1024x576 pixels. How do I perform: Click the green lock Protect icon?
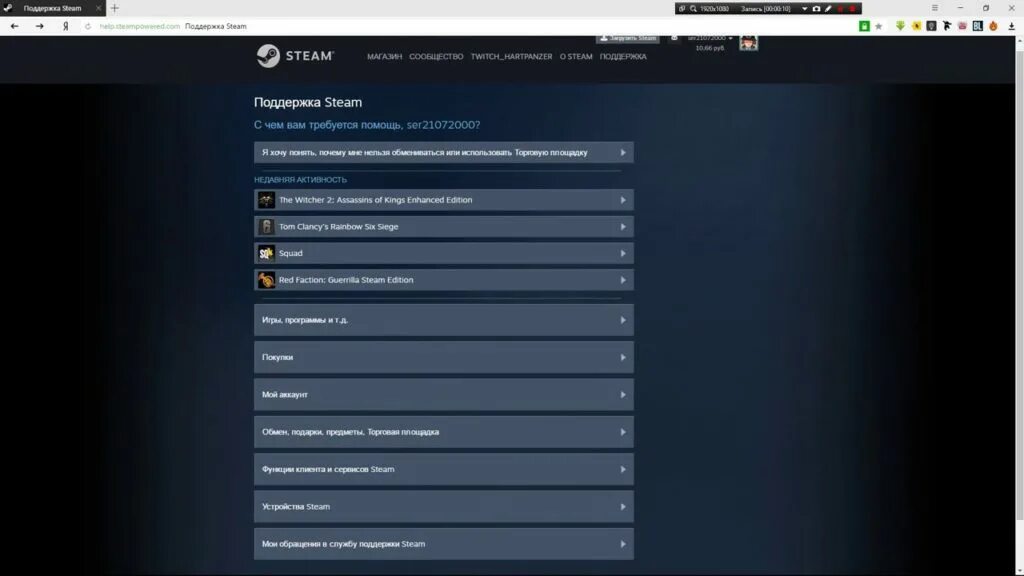(864, 26)
